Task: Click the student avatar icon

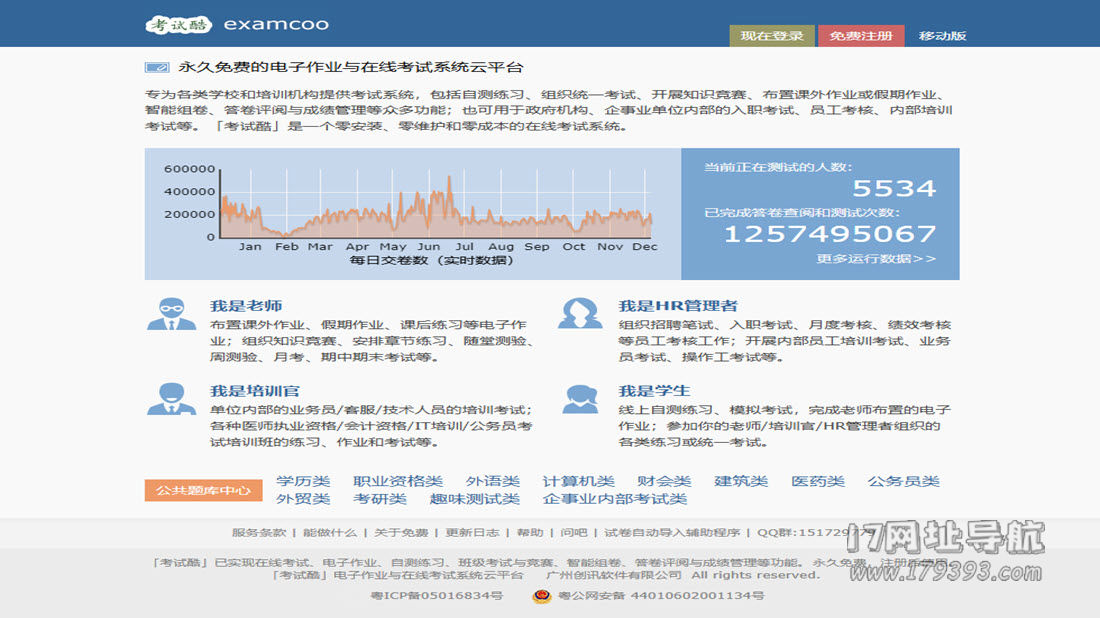Action: coord(580,398)
